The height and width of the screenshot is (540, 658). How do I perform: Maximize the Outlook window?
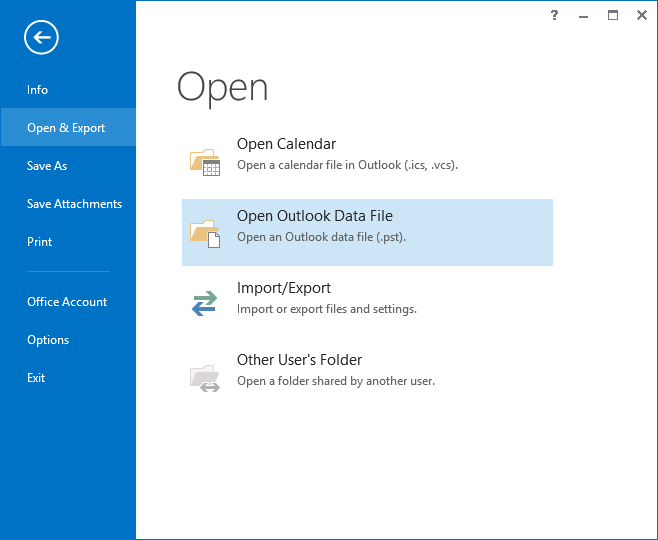pyautogui.click(x=613, y=15)
